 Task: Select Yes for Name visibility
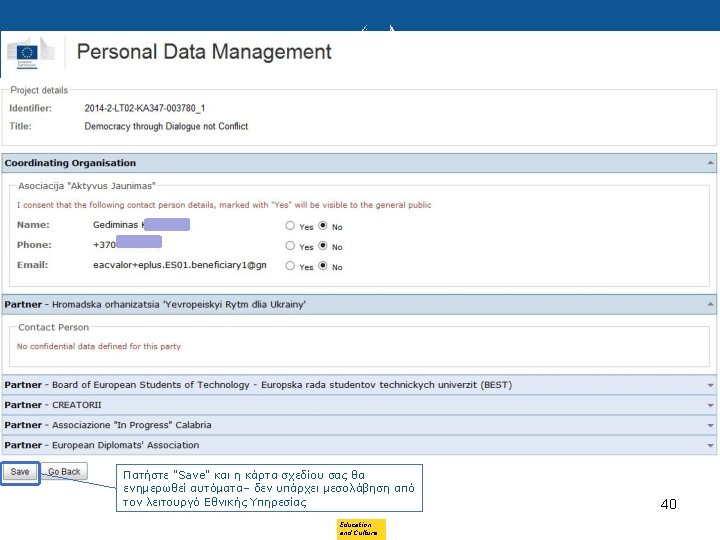point(290,226)
